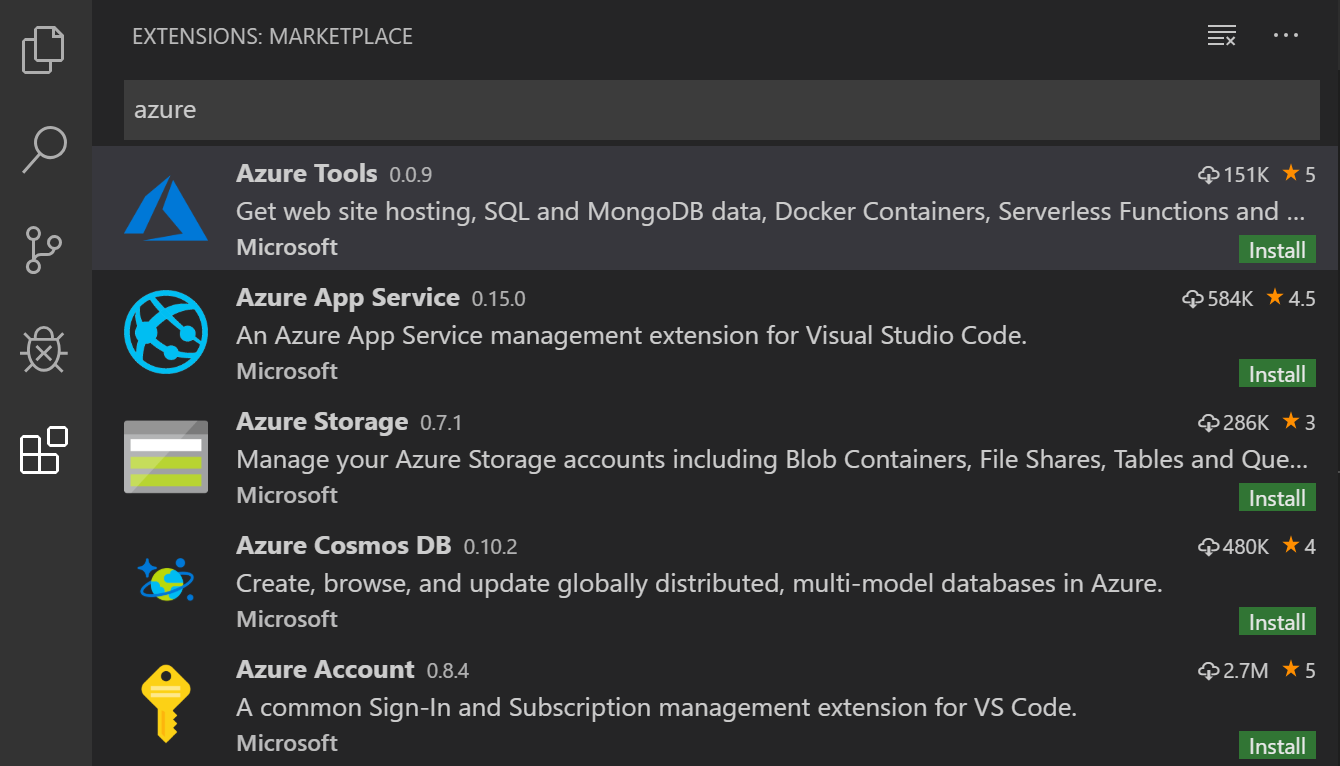Click Microsoft publisher under Azure Tools

[x=287, y=247]
